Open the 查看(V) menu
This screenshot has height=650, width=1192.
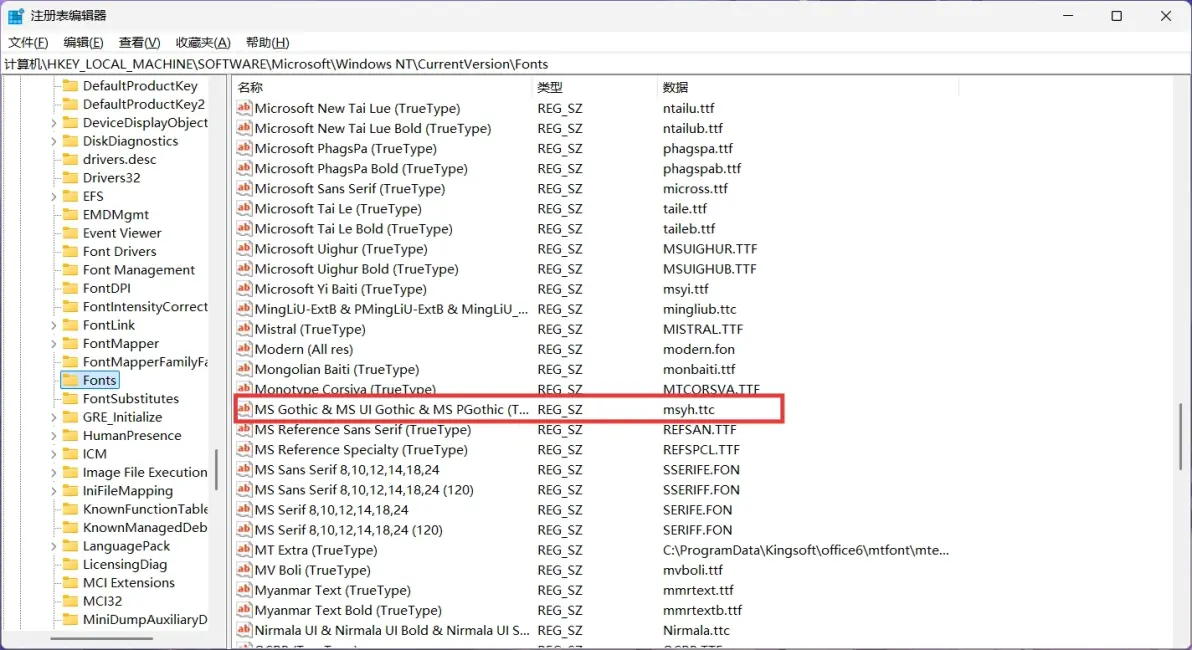(139, 43)
